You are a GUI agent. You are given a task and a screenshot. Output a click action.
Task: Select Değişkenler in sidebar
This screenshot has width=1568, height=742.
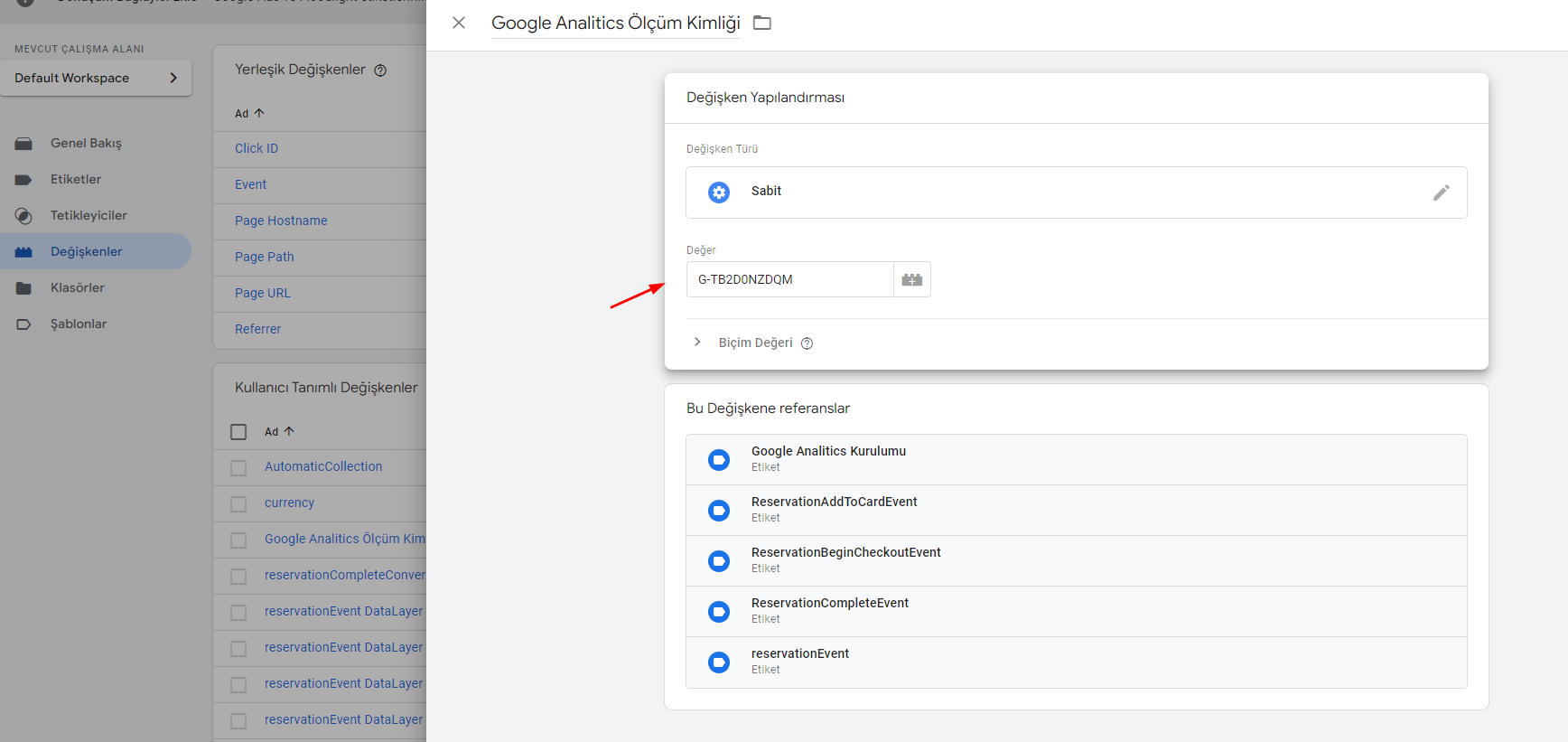coord(96,251)
